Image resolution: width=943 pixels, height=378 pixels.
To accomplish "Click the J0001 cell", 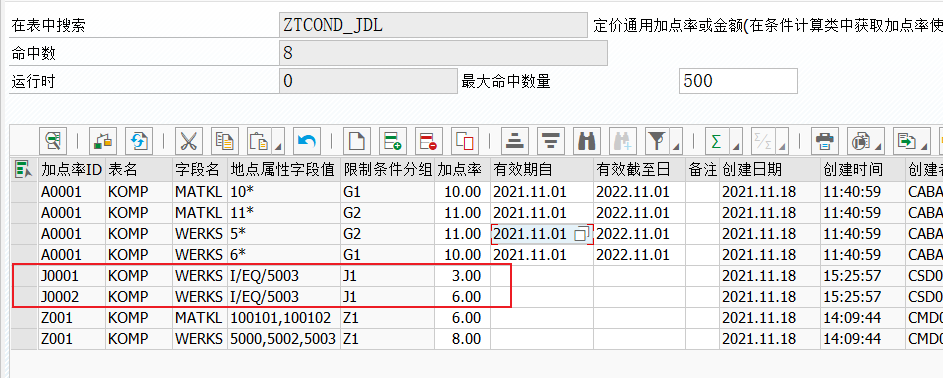I will (72, 276).
